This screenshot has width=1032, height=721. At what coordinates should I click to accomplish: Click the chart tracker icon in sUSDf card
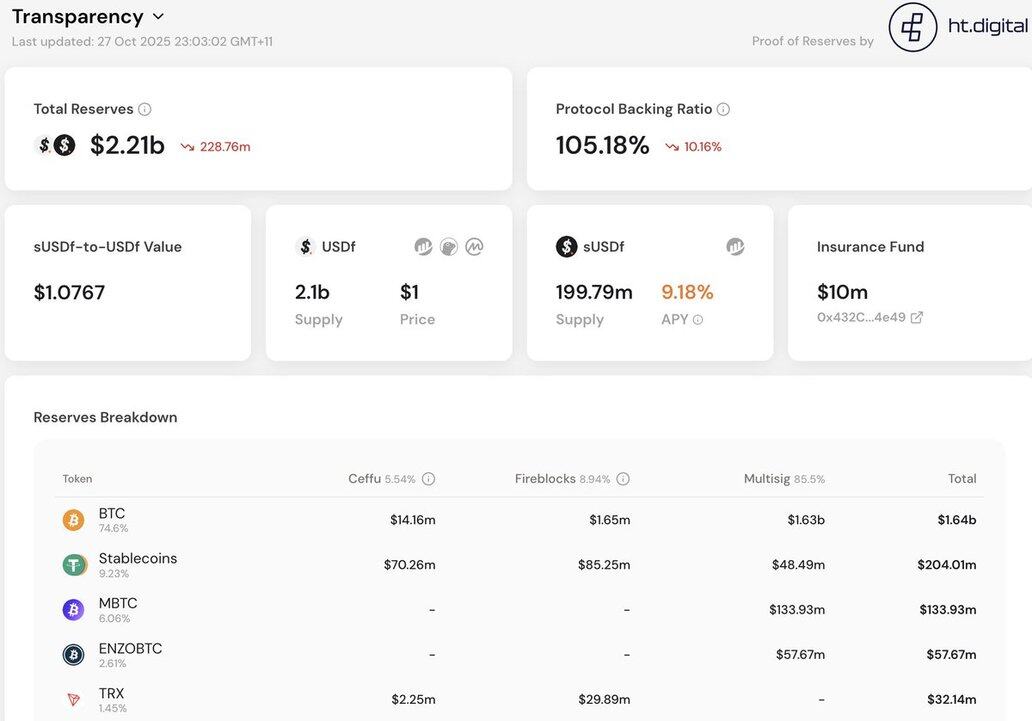tap(735, 247)
